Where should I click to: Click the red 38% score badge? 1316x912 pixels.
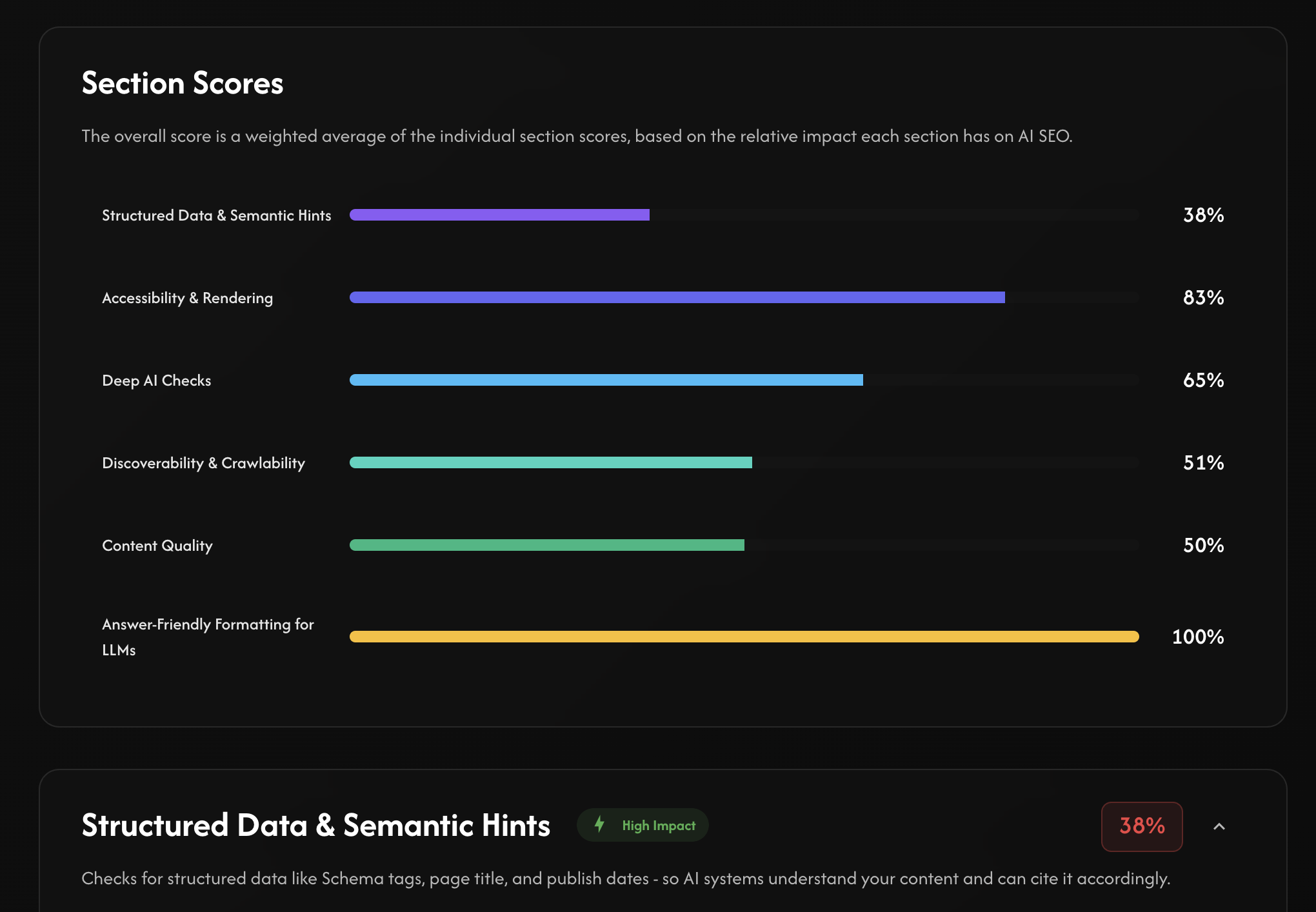click(x=1142, y=826)
